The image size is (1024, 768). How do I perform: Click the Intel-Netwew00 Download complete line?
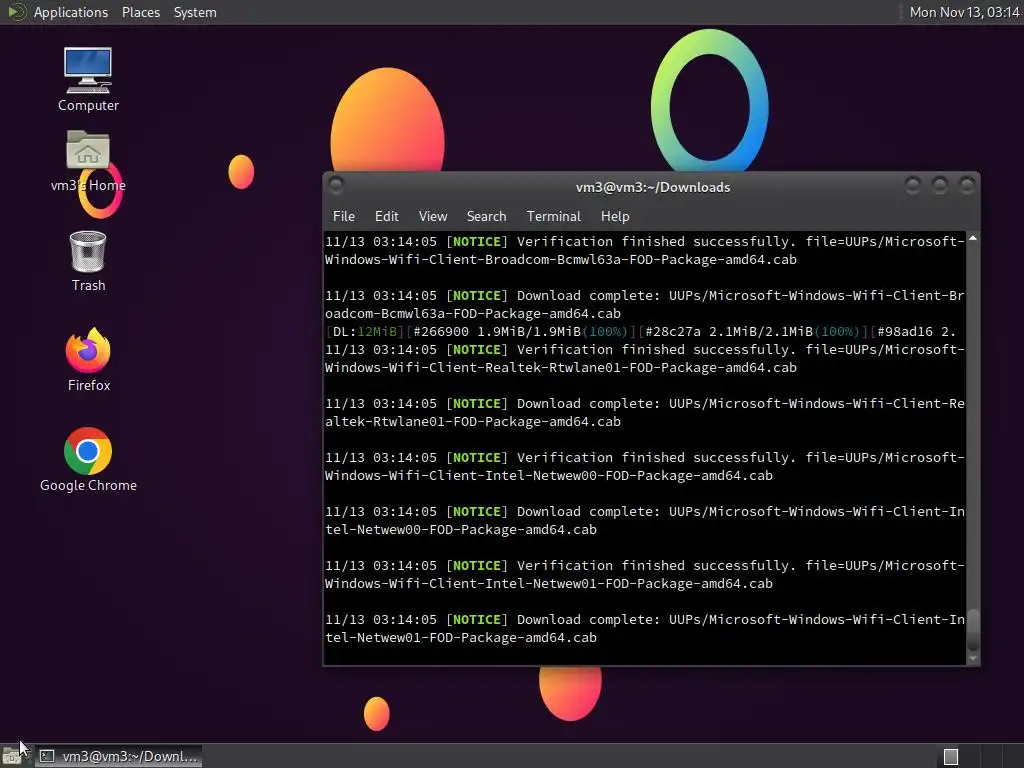click(645, 520)
